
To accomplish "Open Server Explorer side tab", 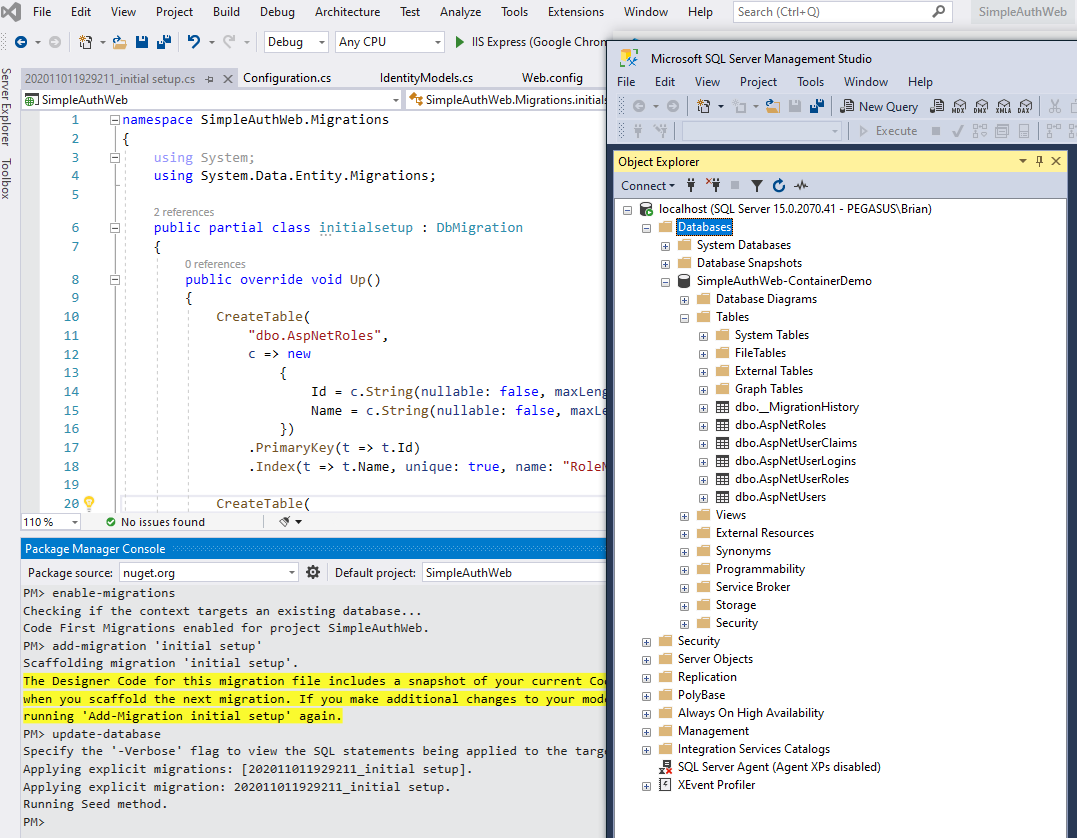I will 6,106.
